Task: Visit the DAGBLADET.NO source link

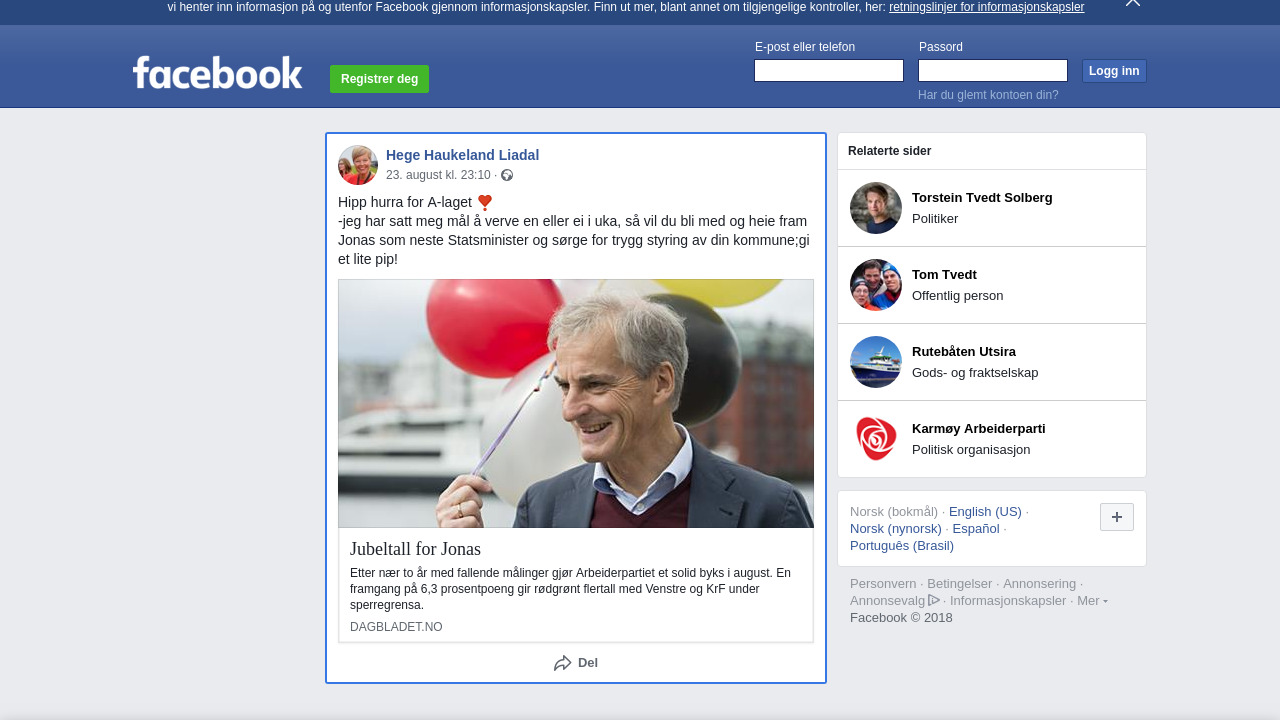Action: [x=396, y=627]
